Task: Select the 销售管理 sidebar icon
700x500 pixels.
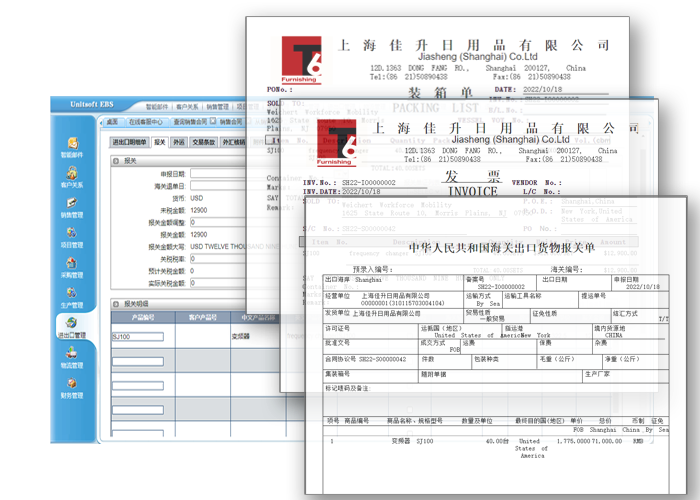Action: [74, 204]
